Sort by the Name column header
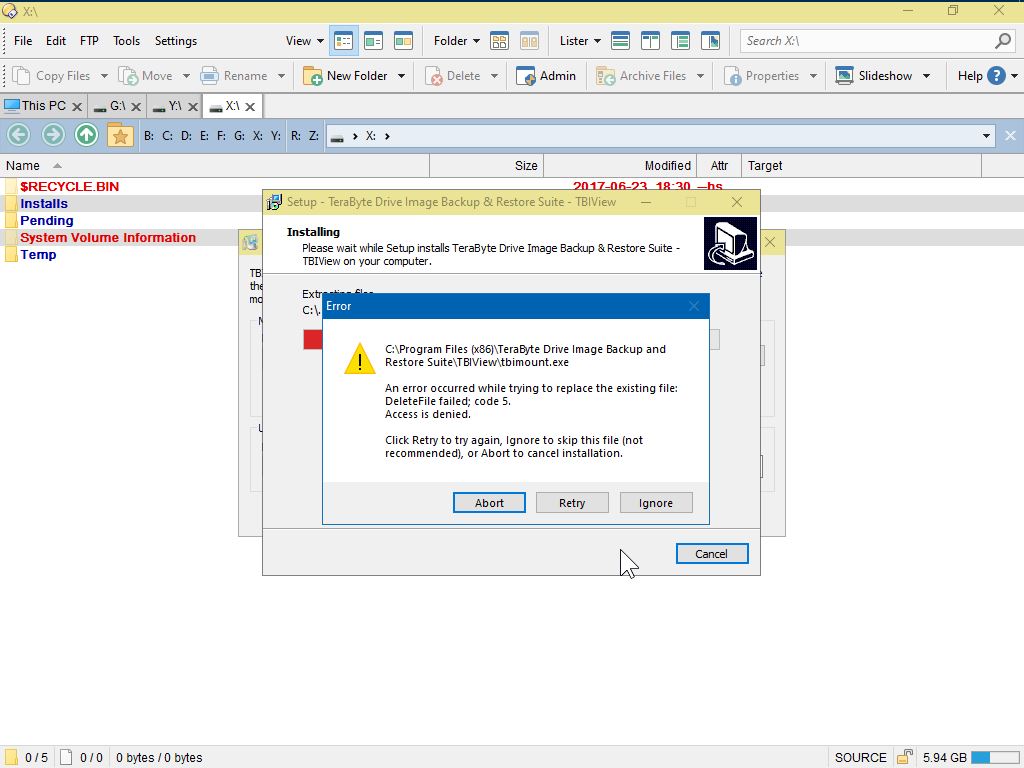The height and width of the screenshot is (768, 1024). [215, 166]
